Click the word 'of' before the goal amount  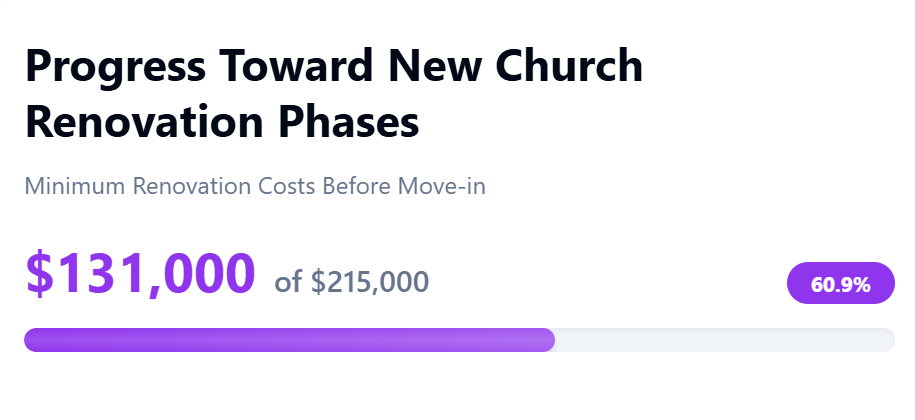(x=288, y=282)
